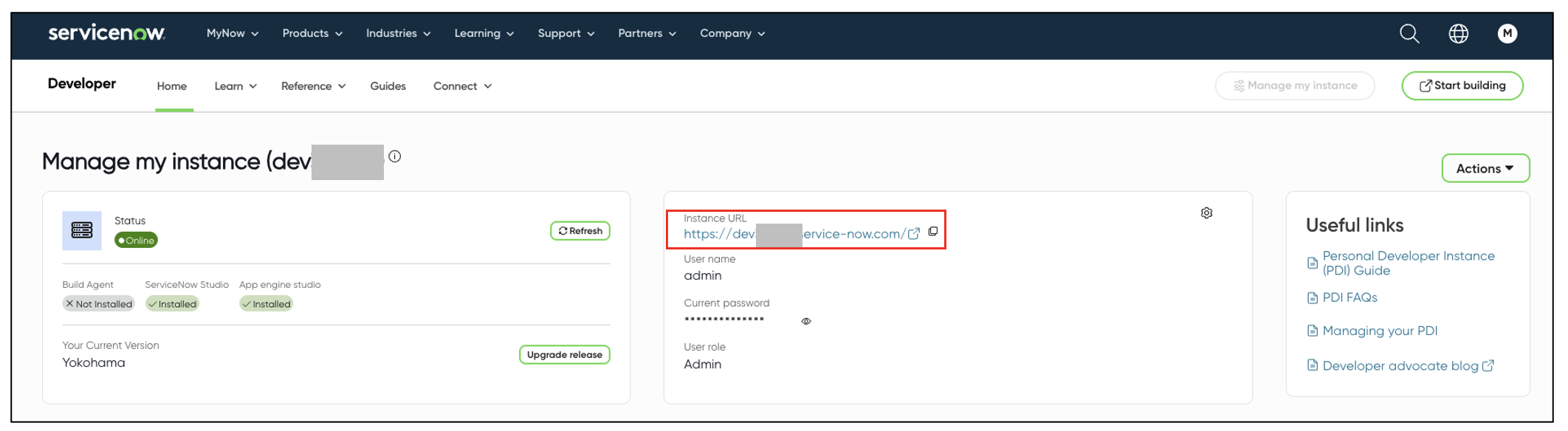The width and height of the screenshot is (1568, 431).
Task: Open the globe language selector
Action: coord(1458,33)
